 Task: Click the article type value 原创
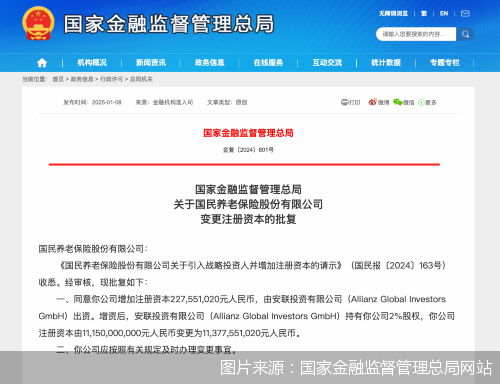click(241, 102)
